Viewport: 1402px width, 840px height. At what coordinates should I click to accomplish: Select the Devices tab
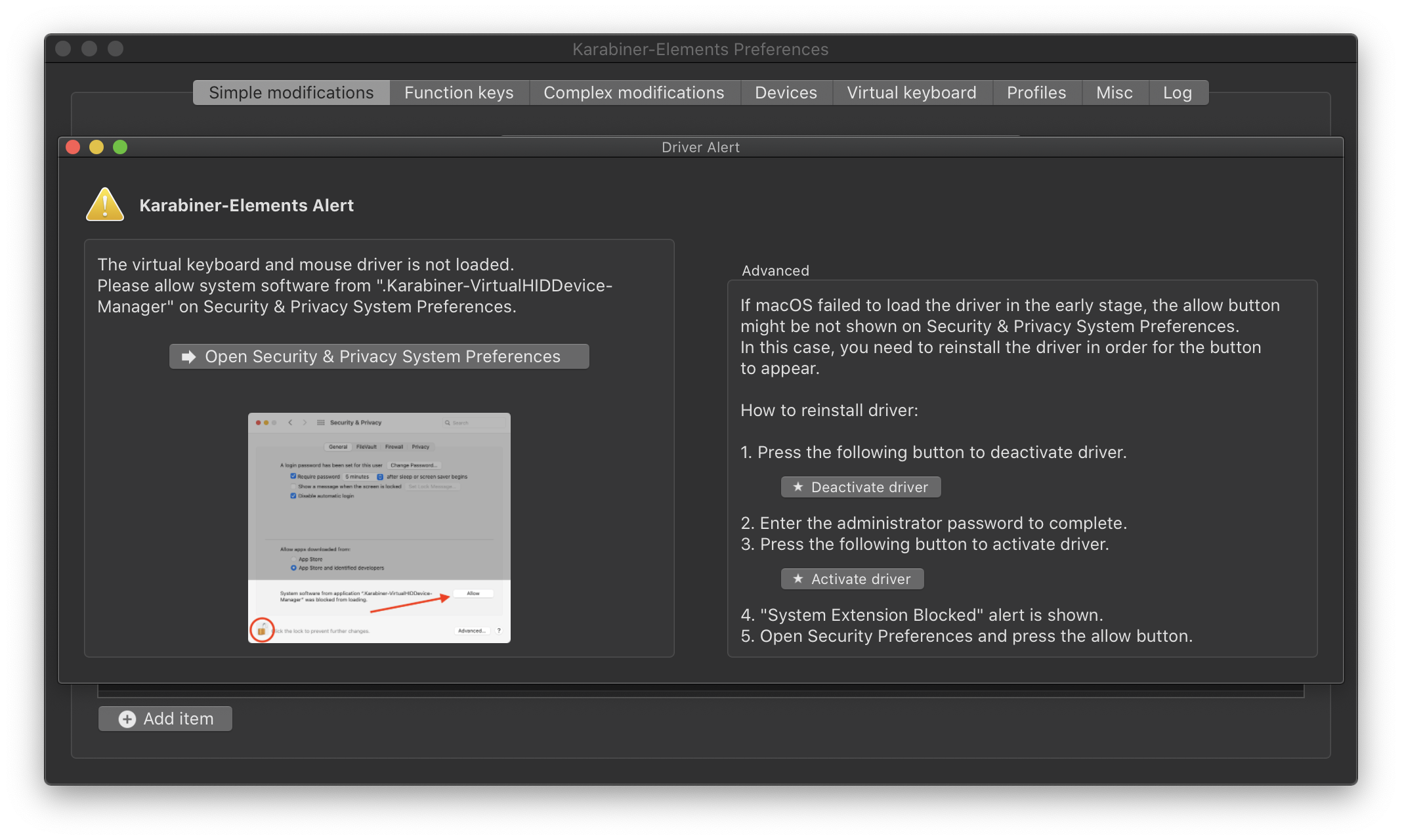pyautogui.click(x=786, y=93)
